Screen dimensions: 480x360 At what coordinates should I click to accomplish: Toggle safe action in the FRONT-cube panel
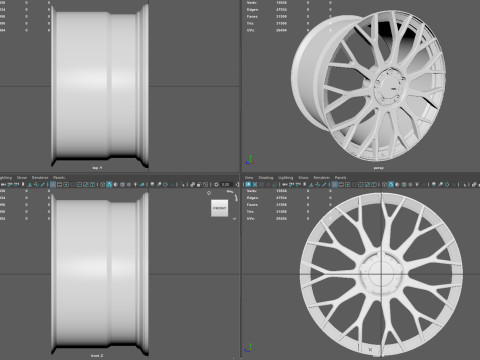86,184
